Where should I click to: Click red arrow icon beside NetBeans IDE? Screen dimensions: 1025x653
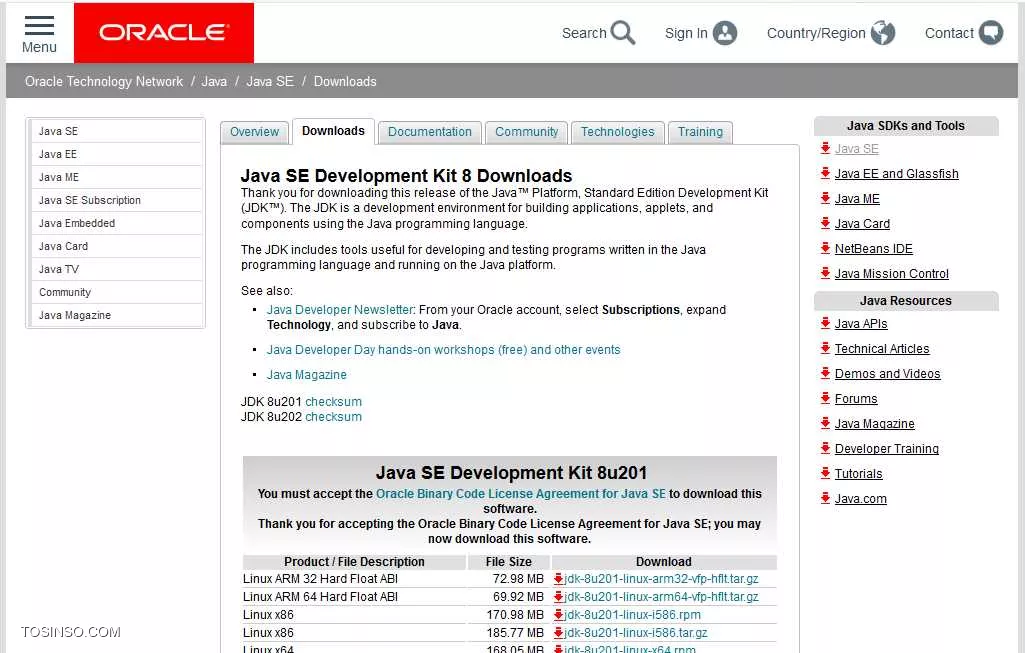826,248
